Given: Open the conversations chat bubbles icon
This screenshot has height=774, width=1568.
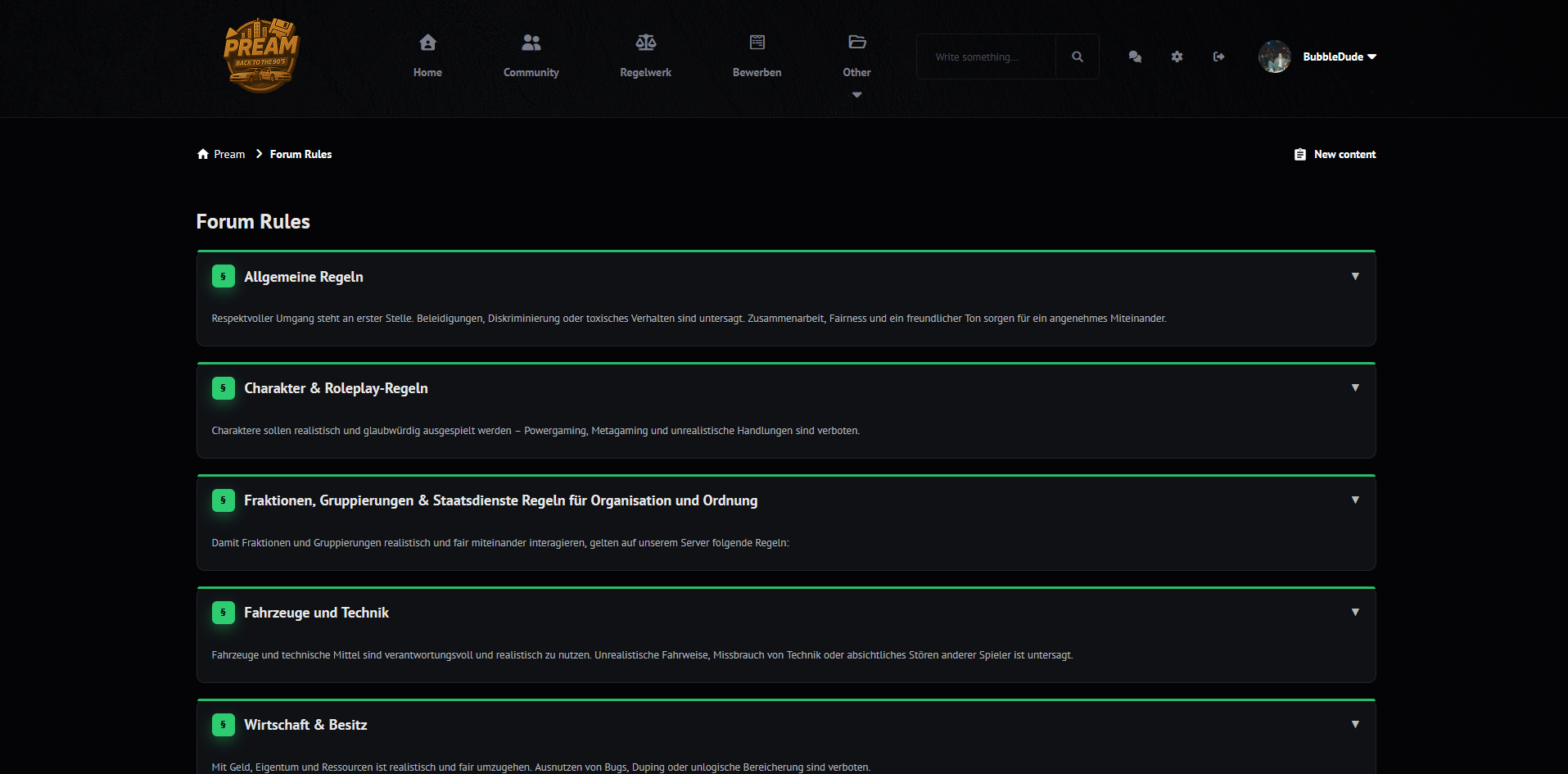Looking at the screenshot, I should pos(1135,57).
